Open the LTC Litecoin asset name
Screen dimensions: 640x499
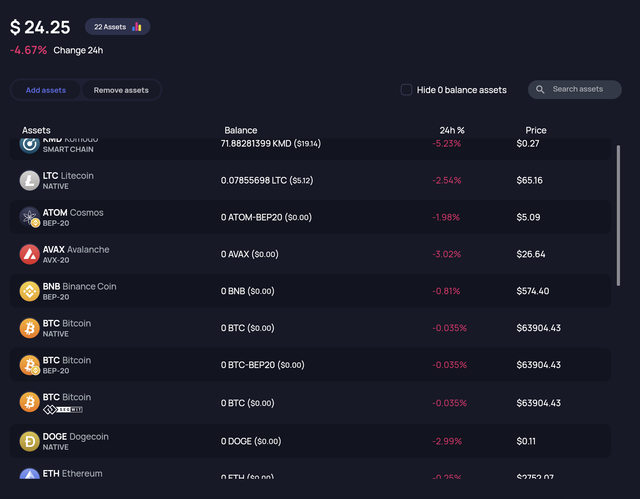[x=68, y=176]
